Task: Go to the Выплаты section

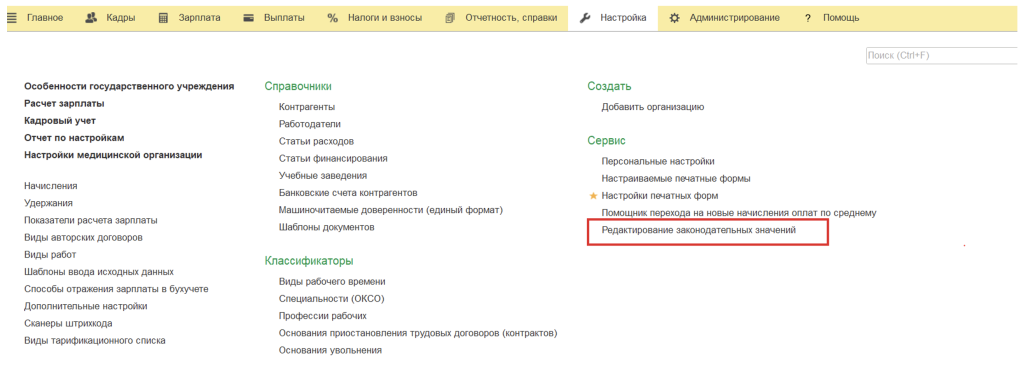Action: coord(284,18)
